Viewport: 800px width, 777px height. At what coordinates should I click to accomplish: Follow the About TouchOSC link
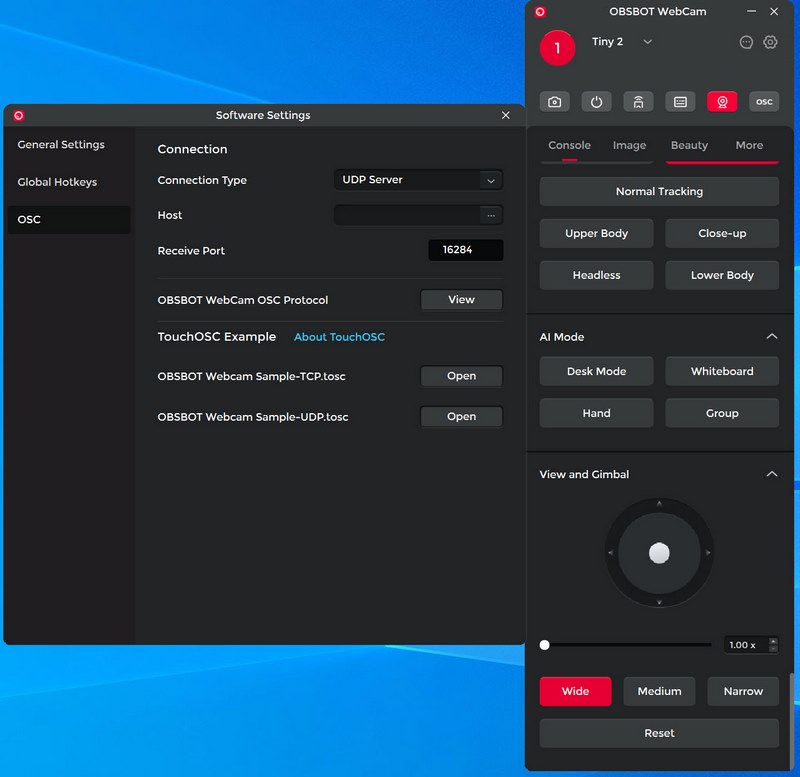(339, 337)
